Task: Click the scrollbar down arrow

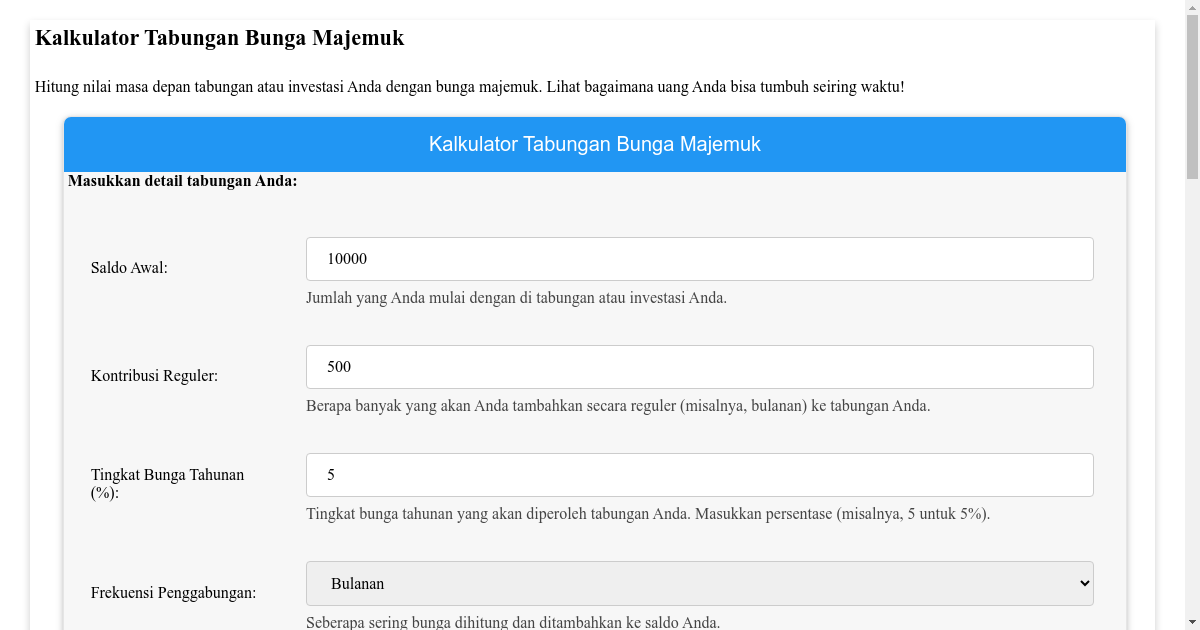Action: point(1192,622)
